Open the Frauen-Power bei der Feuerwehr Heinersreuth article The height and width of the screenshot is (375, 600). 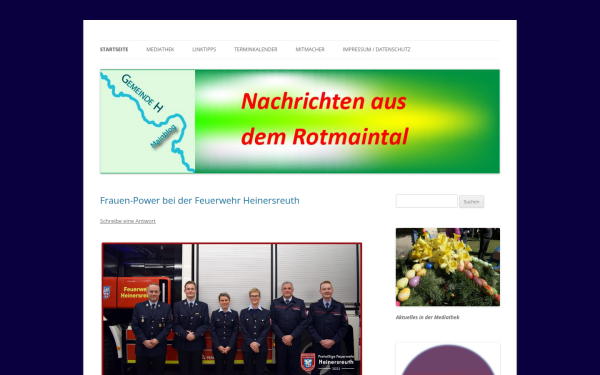click(x=200, y=201)
